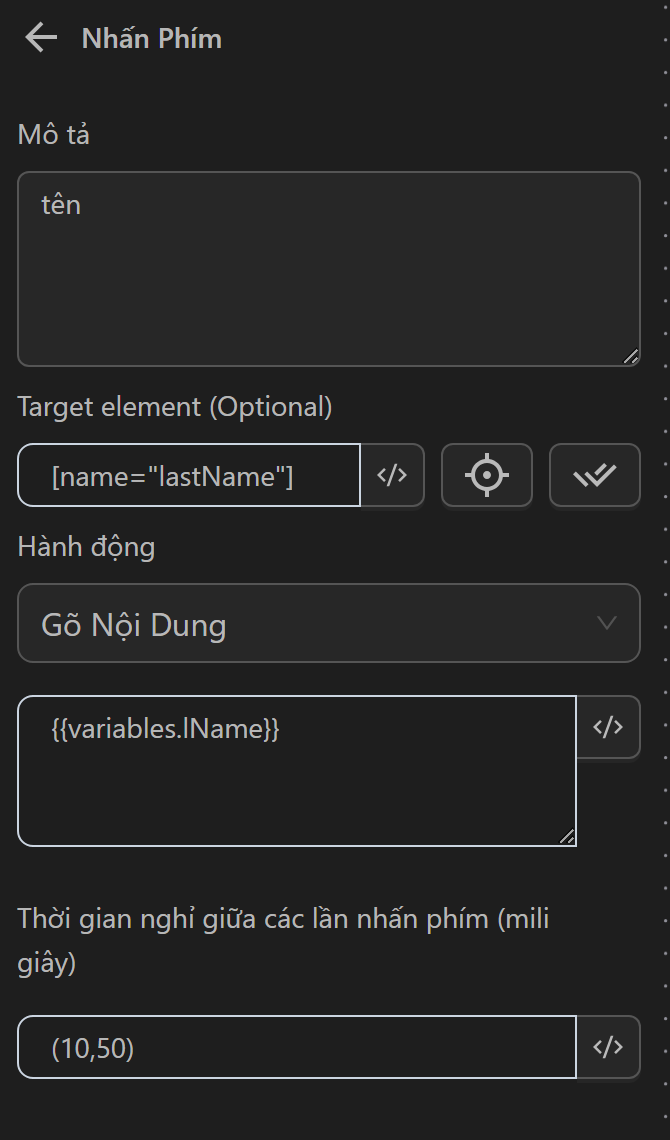Focus the Mô tả description textarea
Viewport: 670px width, 1140px height.
[328, 269]
